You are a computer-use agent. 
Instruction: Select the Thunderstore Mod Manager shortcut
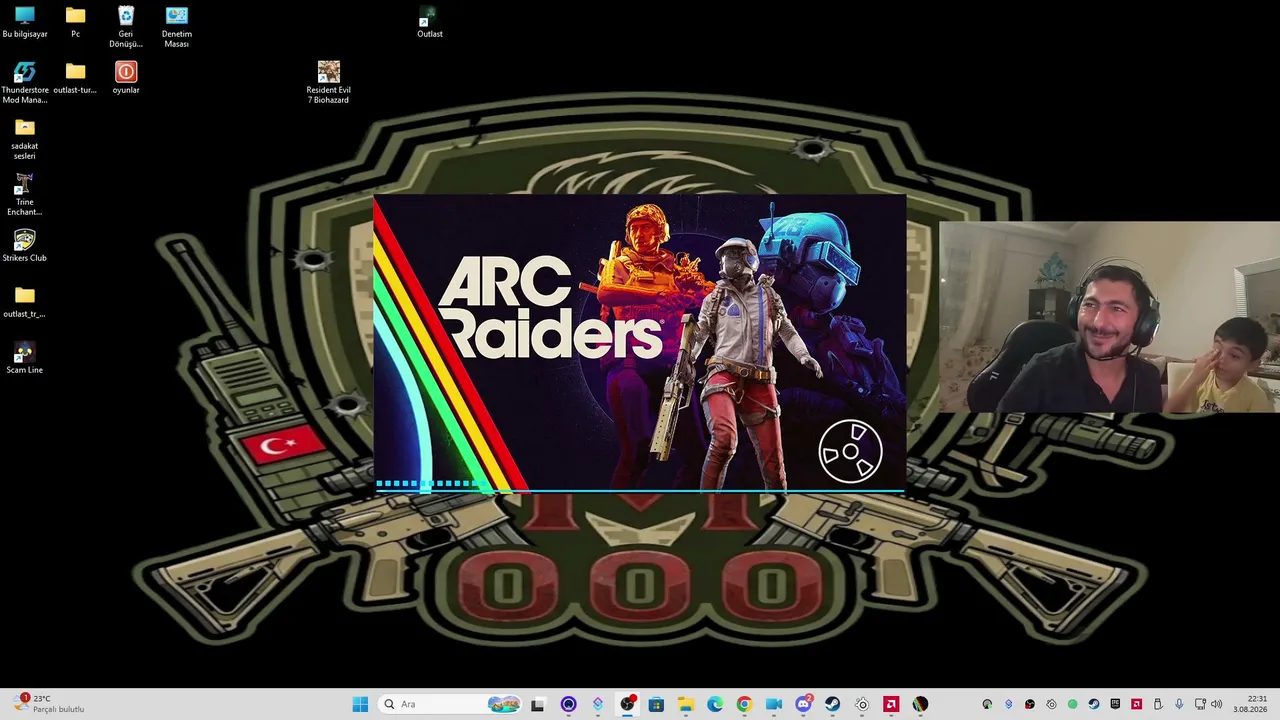point(25,83)
